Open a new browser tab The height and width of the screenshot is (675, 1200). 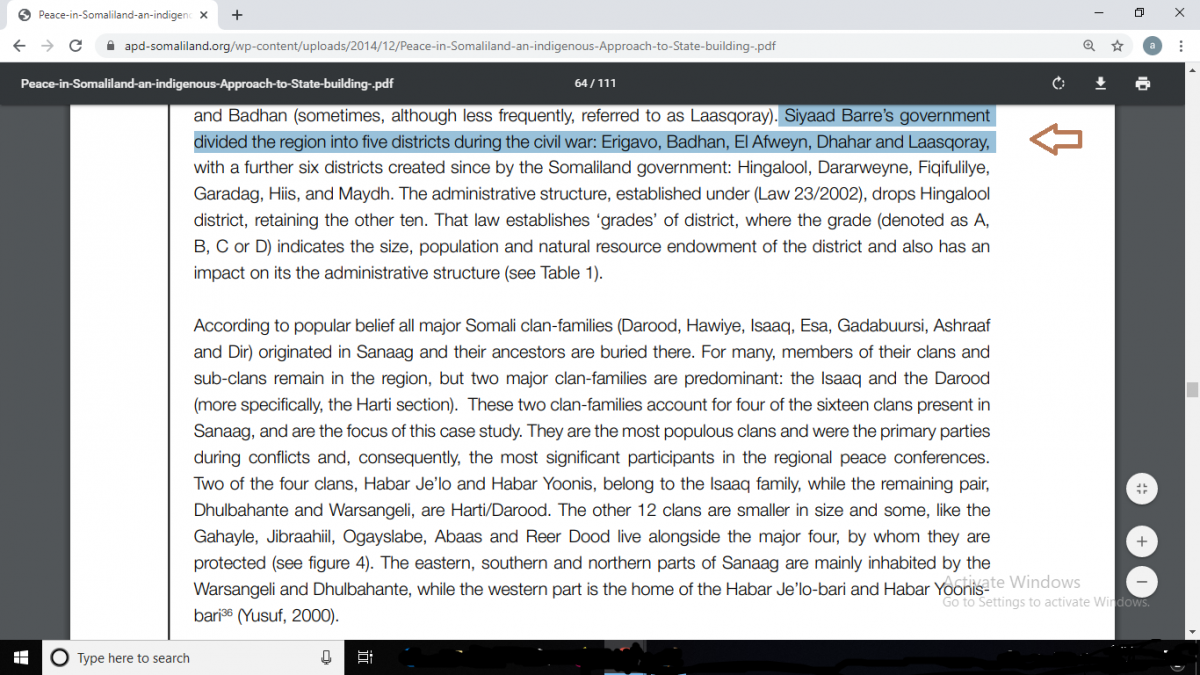(x=237, y=15)
